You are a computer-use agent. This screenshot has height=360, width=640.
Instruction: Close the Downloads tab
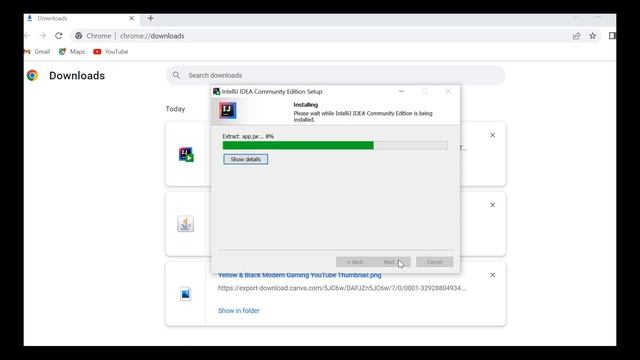pyautogui.click(x=131, y=18)
